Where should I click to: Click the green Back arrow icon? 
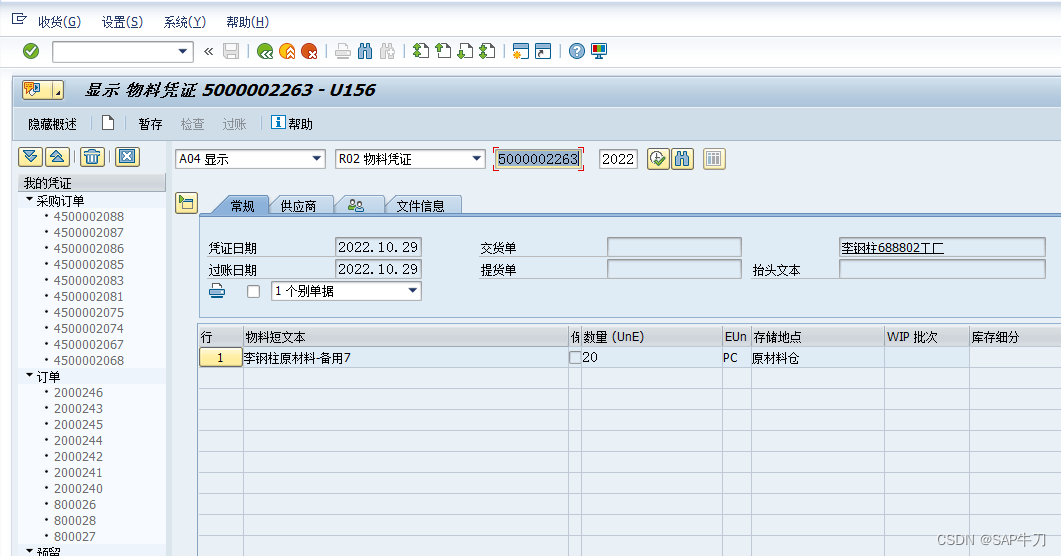click(x=265, y=51)
